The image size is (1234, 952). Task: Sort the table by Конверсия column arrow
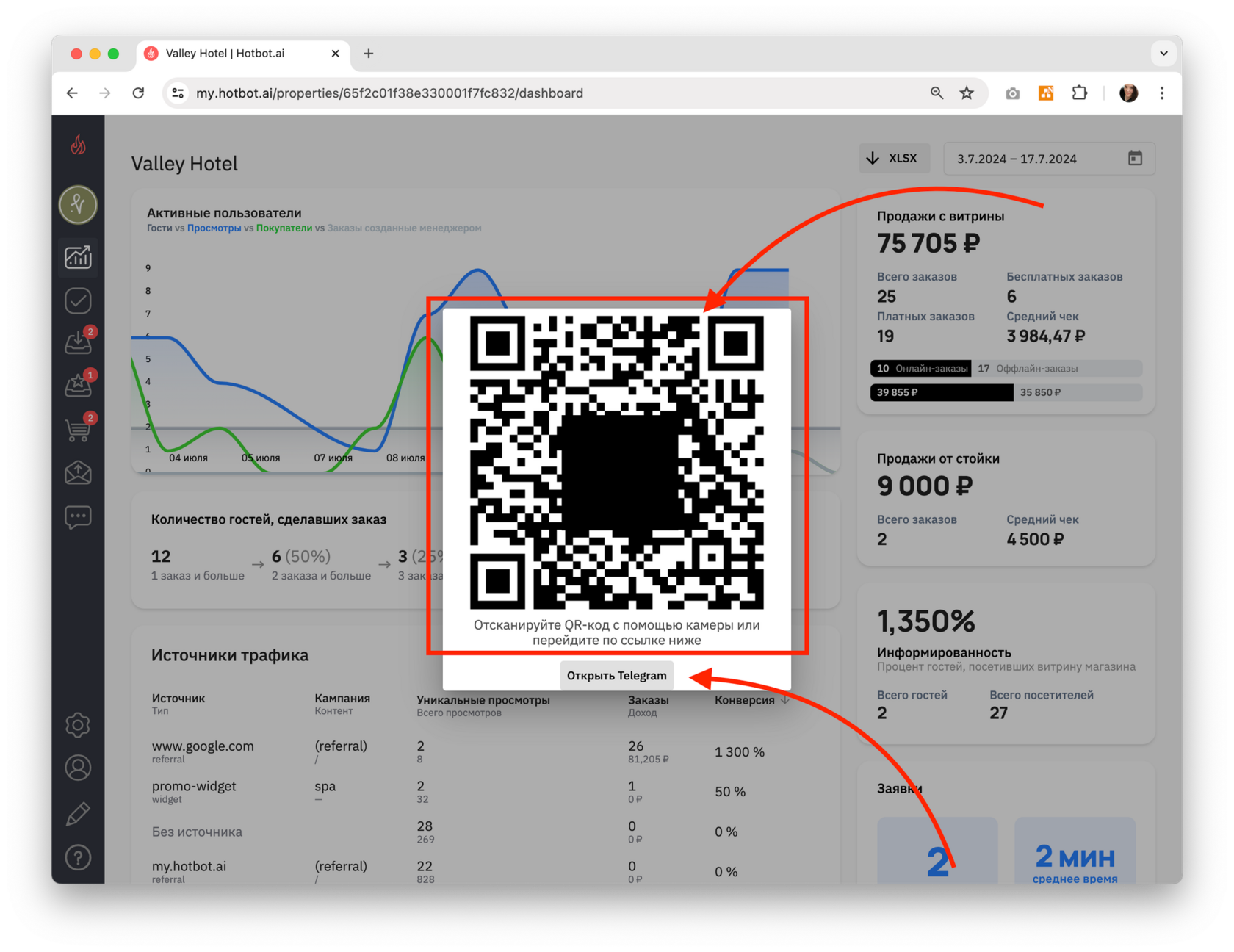786,700
